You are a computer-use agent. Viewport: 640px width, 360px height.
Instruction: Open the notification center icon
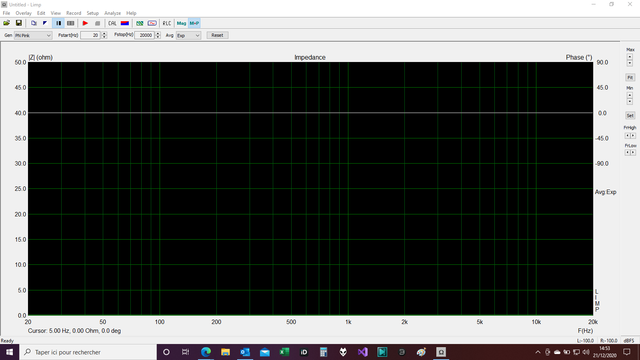click(x=627, y=352)
